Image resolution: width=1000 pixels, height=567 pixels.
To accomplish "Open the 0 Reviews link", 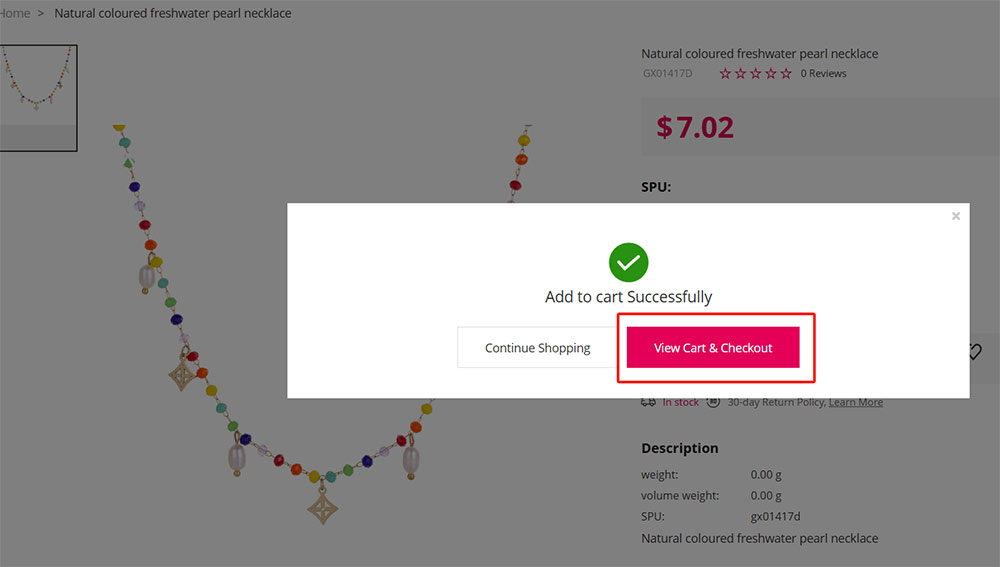I will 823,74.
